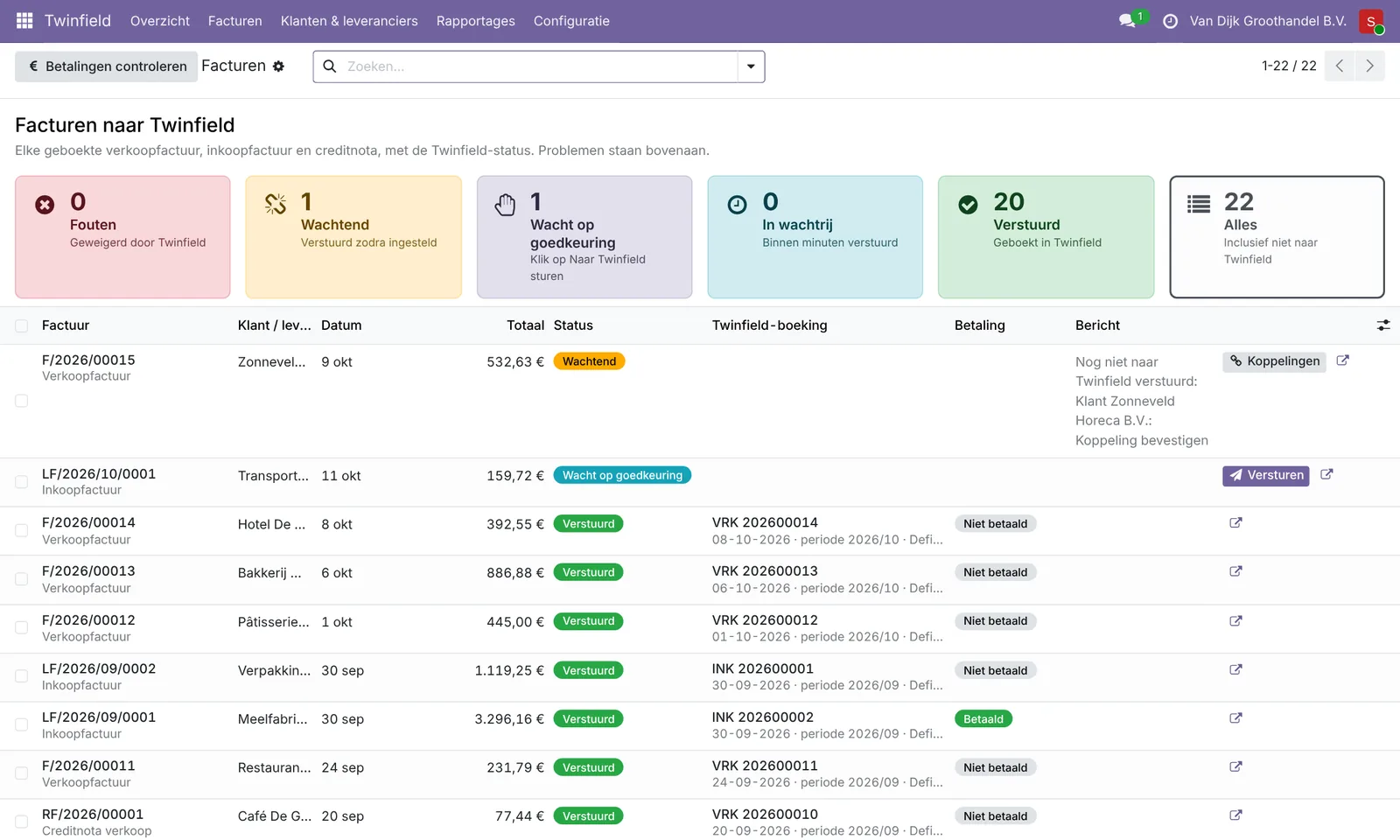
Task: Open external link for RF/2026/00001
Action: [x=1235, y=815]
